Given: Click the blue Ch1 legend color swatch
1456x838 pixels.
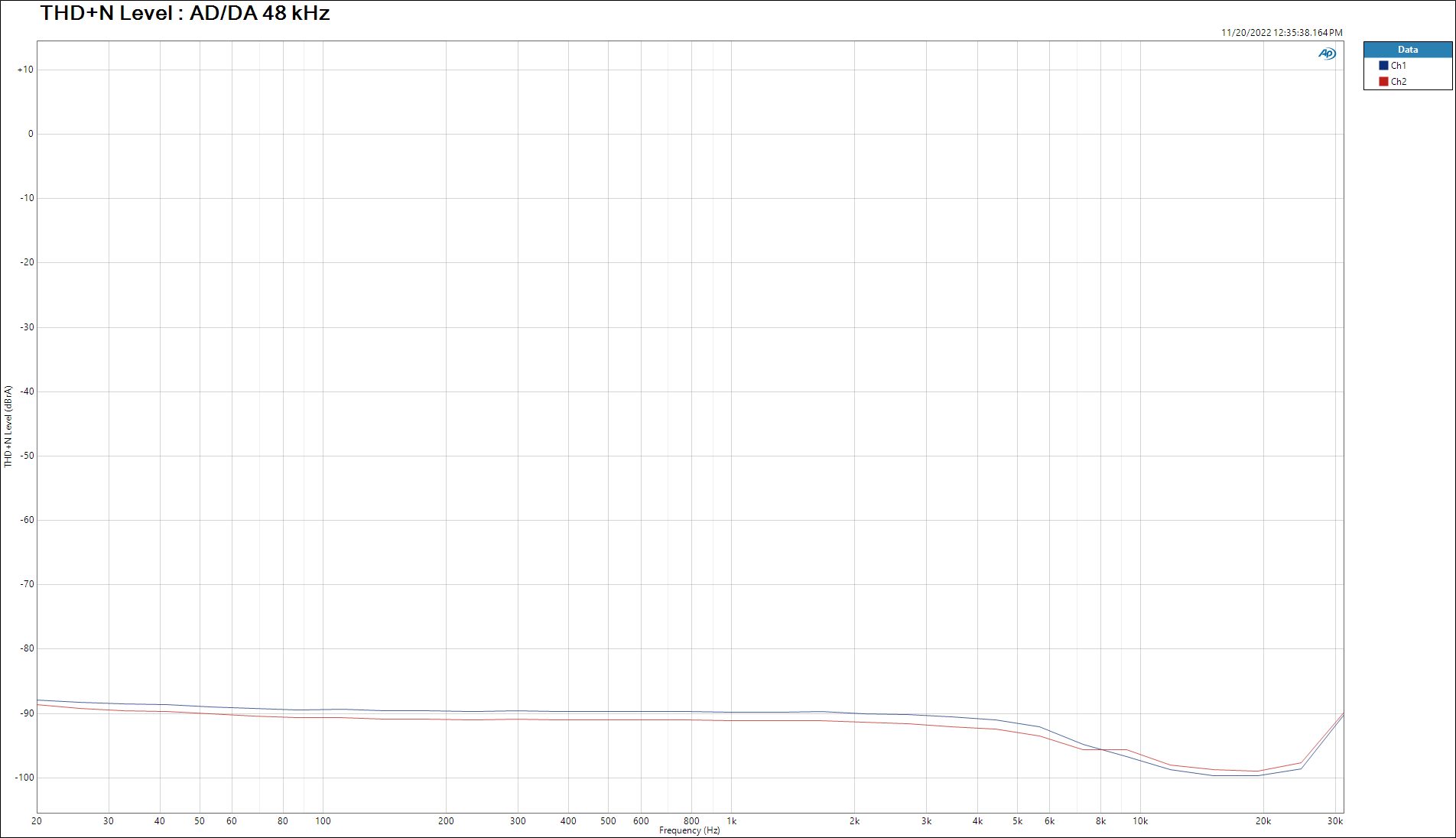Looking at the screenshot, I should pyautogui.click(x=1383, y=66).
